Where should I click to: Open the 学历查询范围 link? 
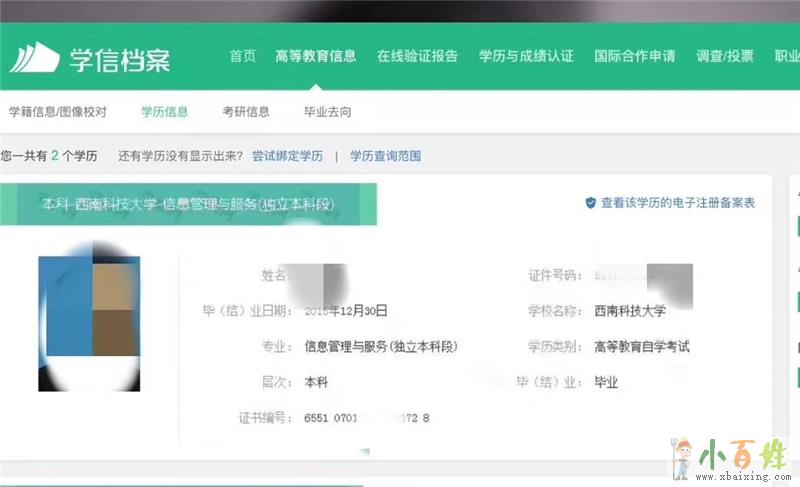(385, 156)
